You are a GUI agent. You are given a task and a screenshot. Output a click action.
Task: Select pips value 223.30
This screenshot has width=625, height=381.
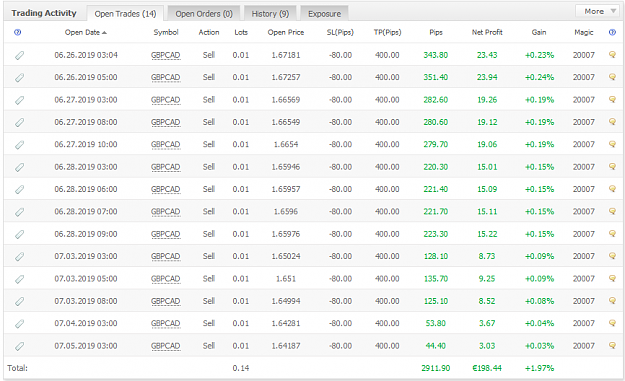436,234
